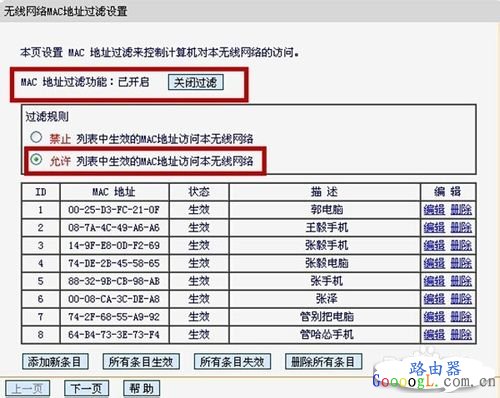Image resolution: width=500 pixels, height=398 pixels.
Task: Delete entry 张毅电脑 via 删除 link
Action: [461, 263]
